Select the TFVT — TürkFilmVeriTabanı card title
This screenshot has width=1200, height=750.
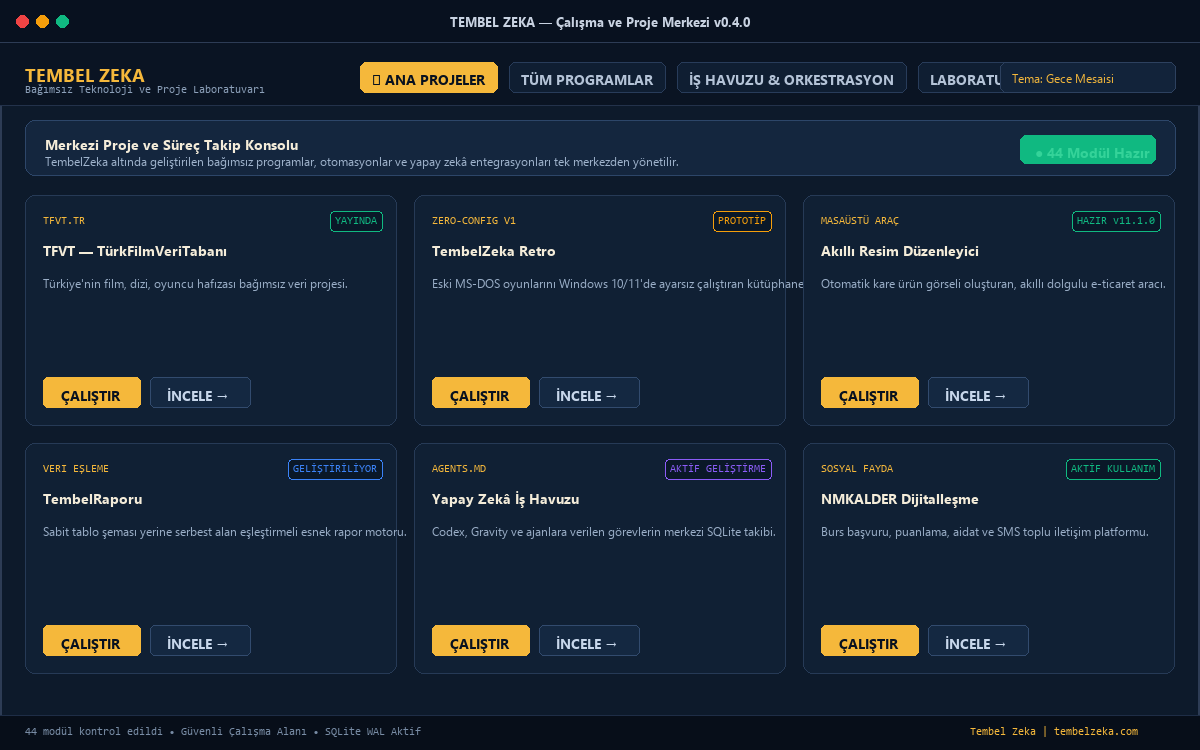[135, 251]
